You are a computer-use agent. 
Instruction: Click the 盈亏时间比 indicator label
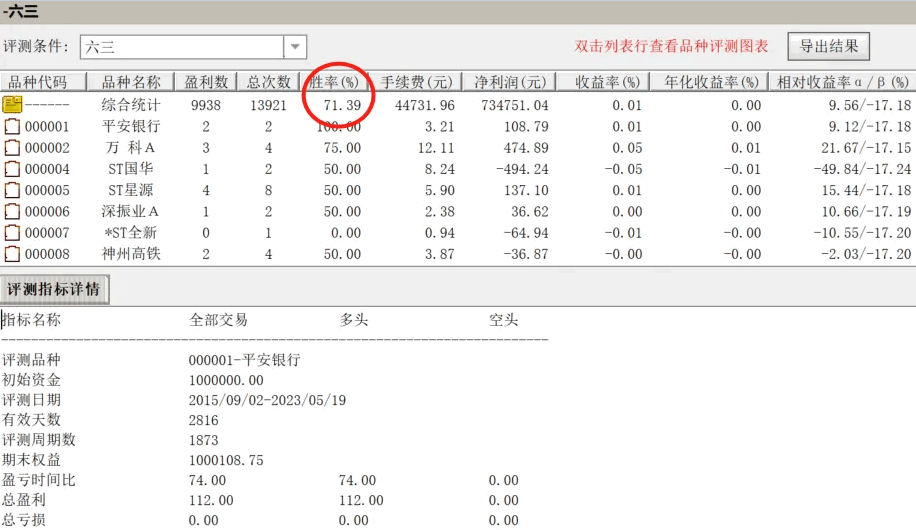point(39,480)
